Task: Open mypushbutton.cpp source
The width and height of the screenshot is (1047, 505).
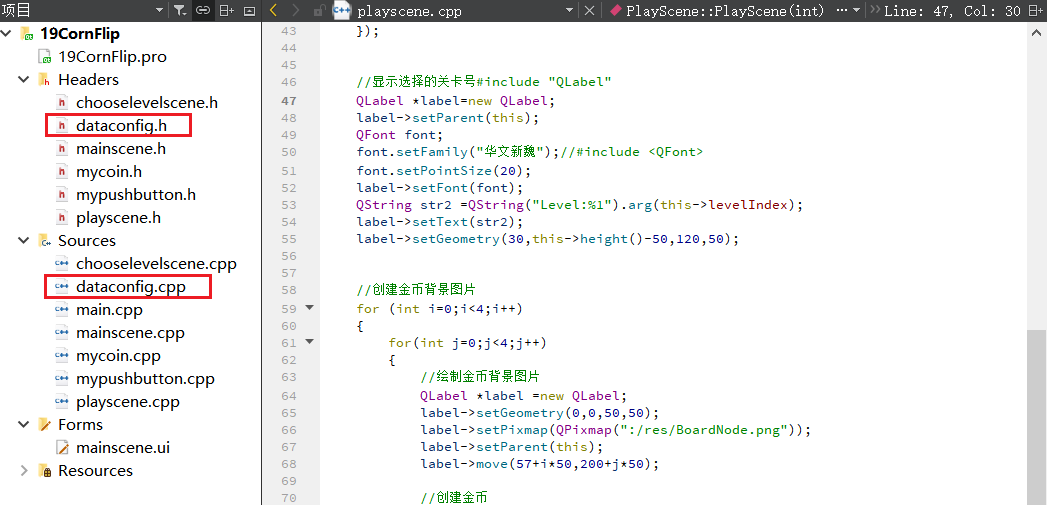Action: click(x=146, y=379)
